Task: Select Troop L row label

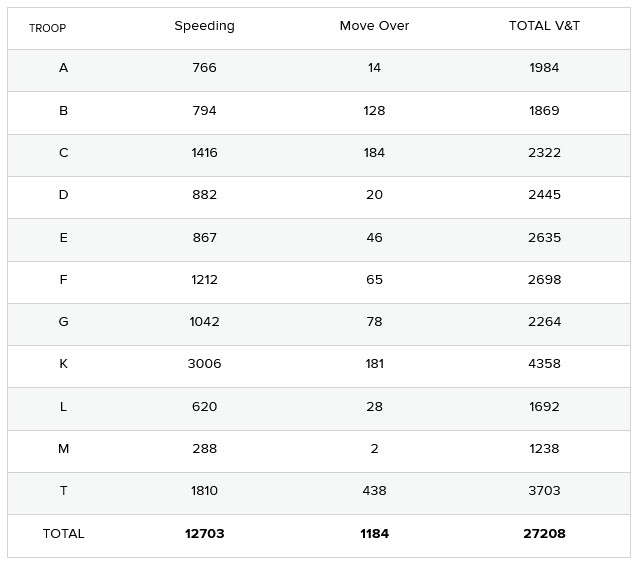Action: (64, 407)
